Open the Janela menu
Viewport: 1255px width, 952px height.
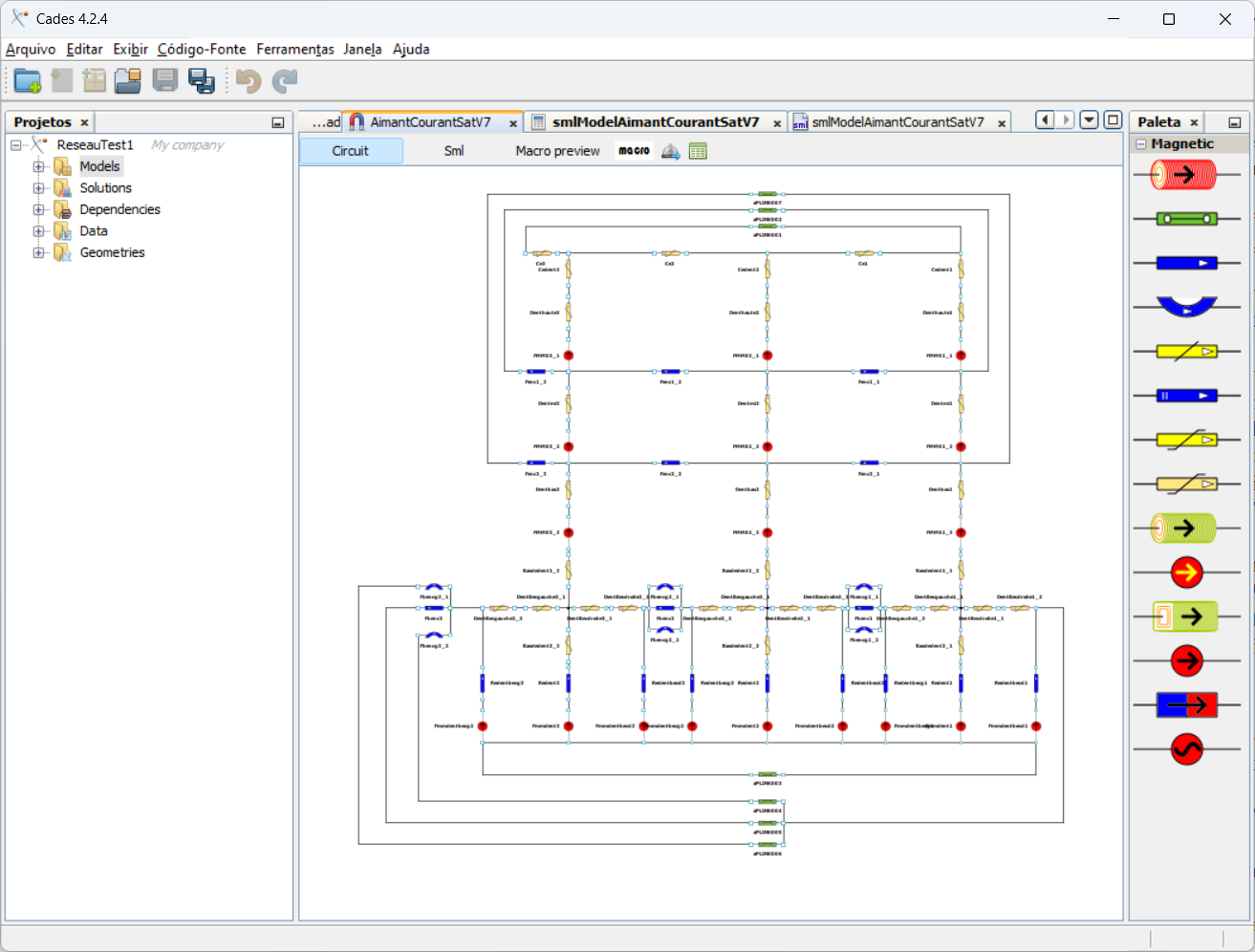tap(362, 50)
